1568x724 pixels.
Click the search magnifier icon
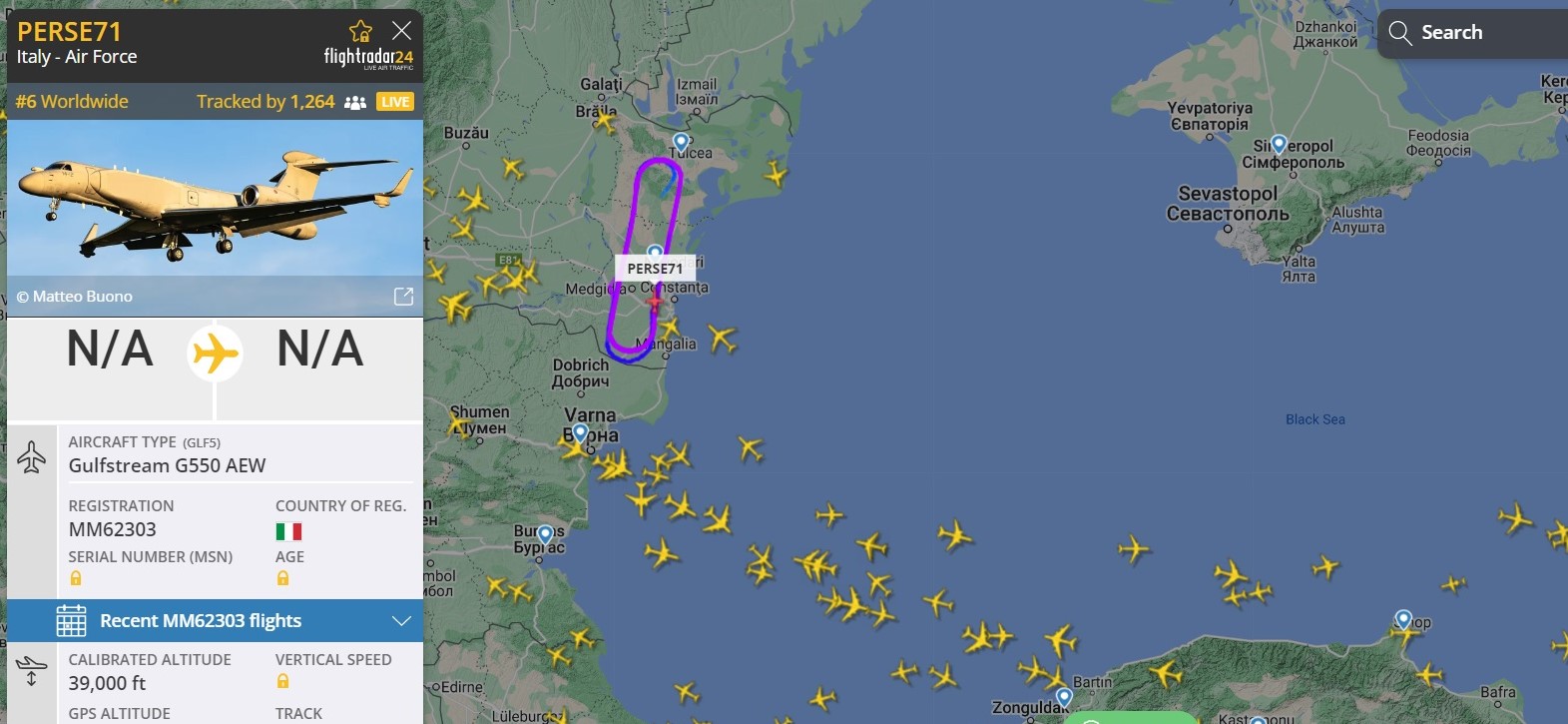click(x=1400, y=33)
